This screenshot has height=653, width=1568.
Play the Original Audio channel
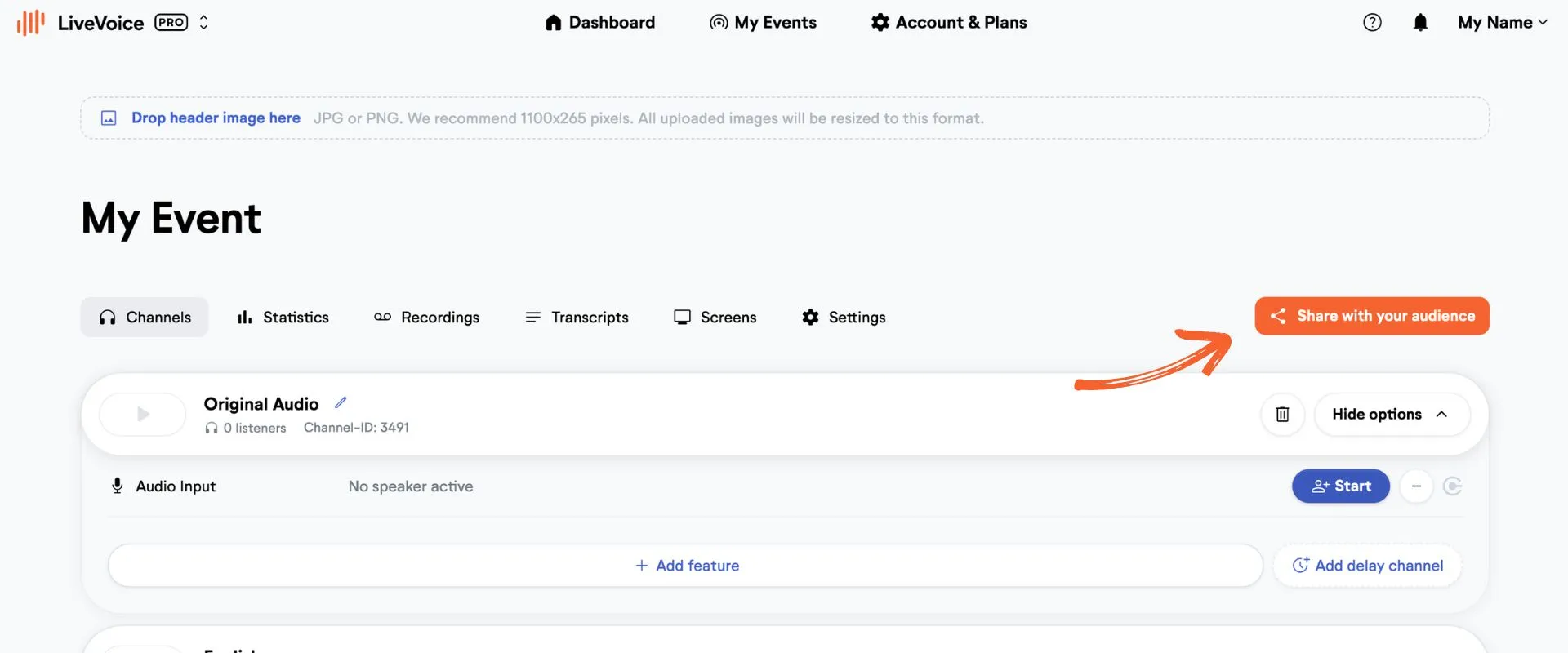pyautogui.click(x=143, y=415)
